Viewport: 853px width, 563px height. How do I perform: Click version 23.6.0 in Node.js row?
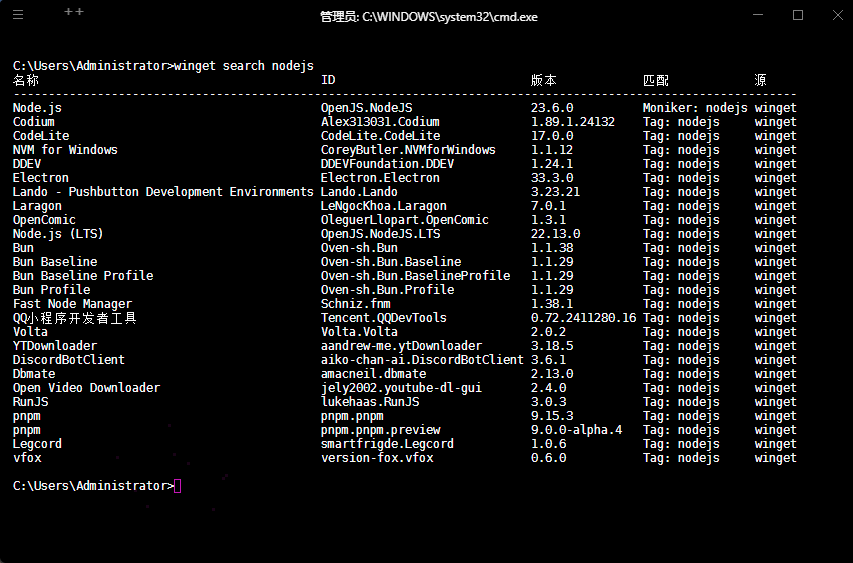[552, 108]
